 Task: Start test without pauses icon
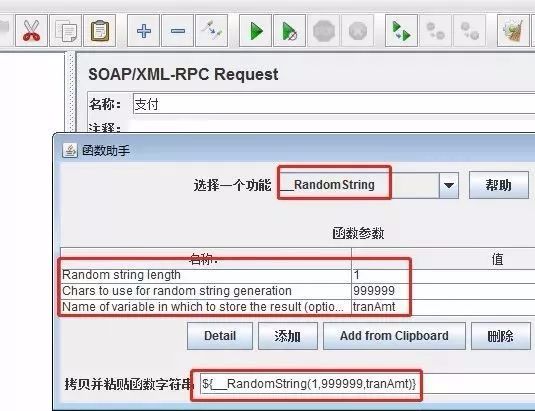point(289,31)
